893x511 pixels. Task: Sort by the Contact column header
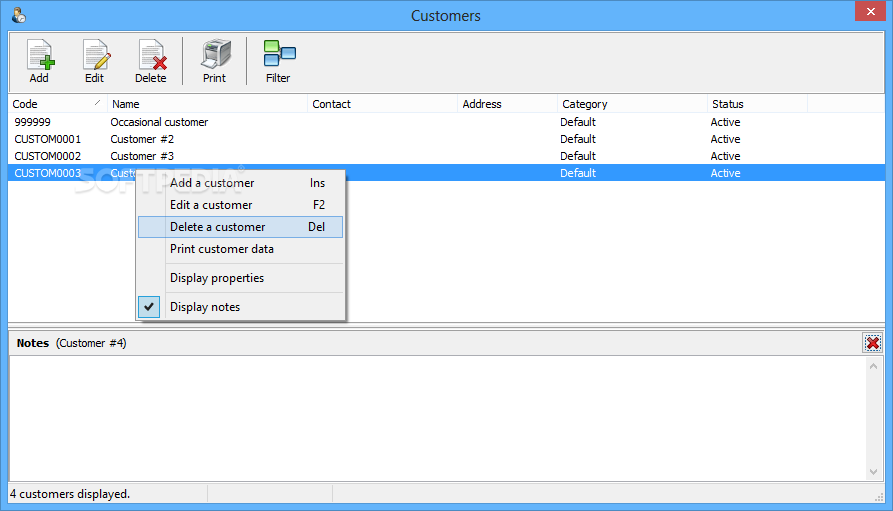click(382, 104)
